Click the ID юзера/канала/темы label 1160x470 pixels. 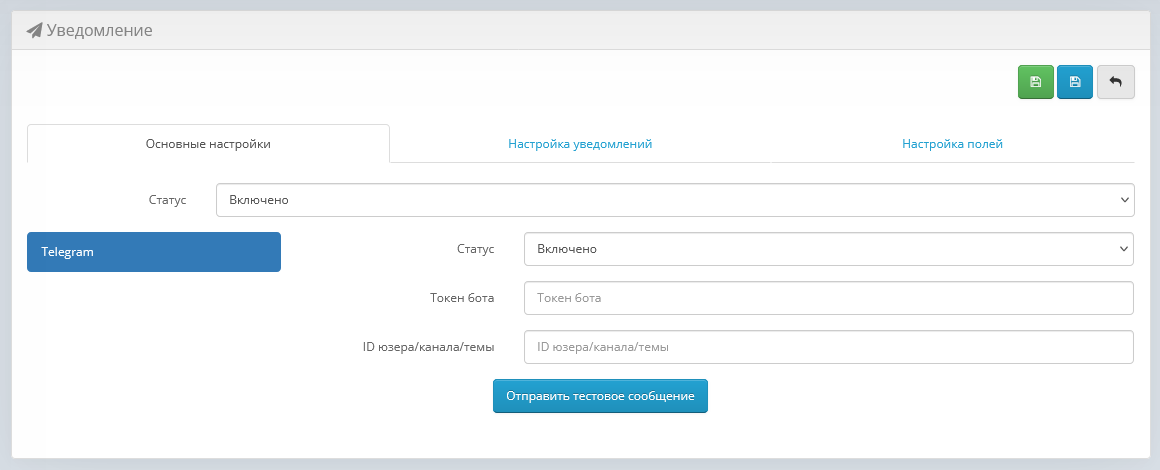[x=429, y=347]
